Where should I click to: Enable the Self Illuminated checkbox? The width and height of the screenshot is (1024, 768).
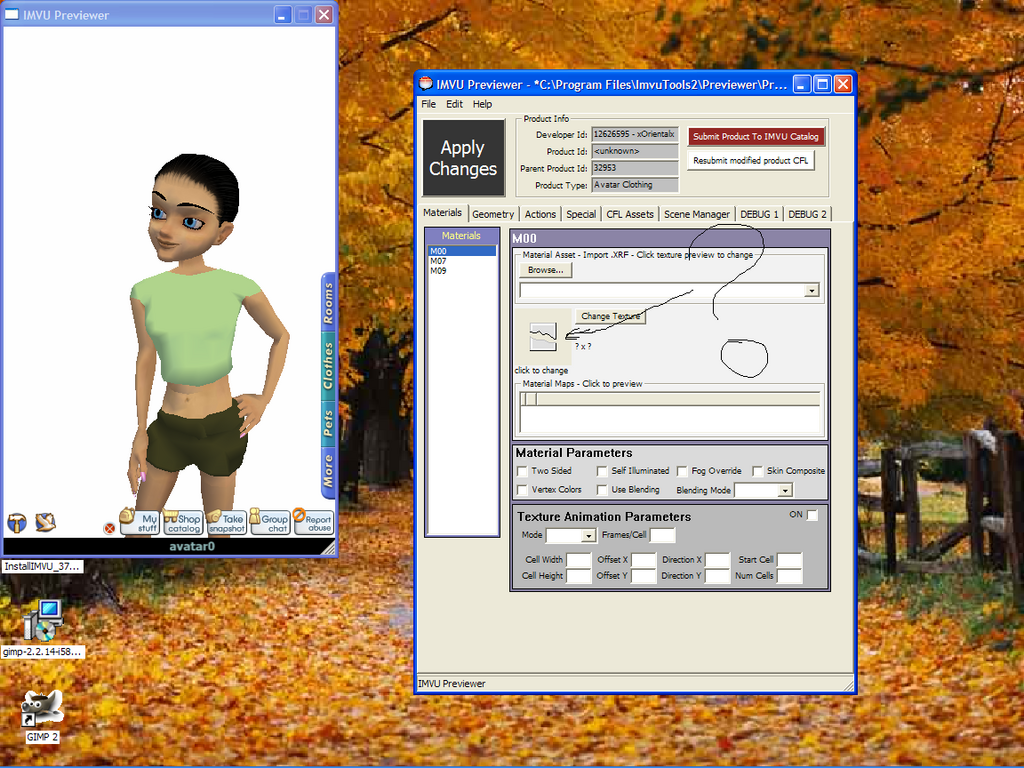click(601, 471)
